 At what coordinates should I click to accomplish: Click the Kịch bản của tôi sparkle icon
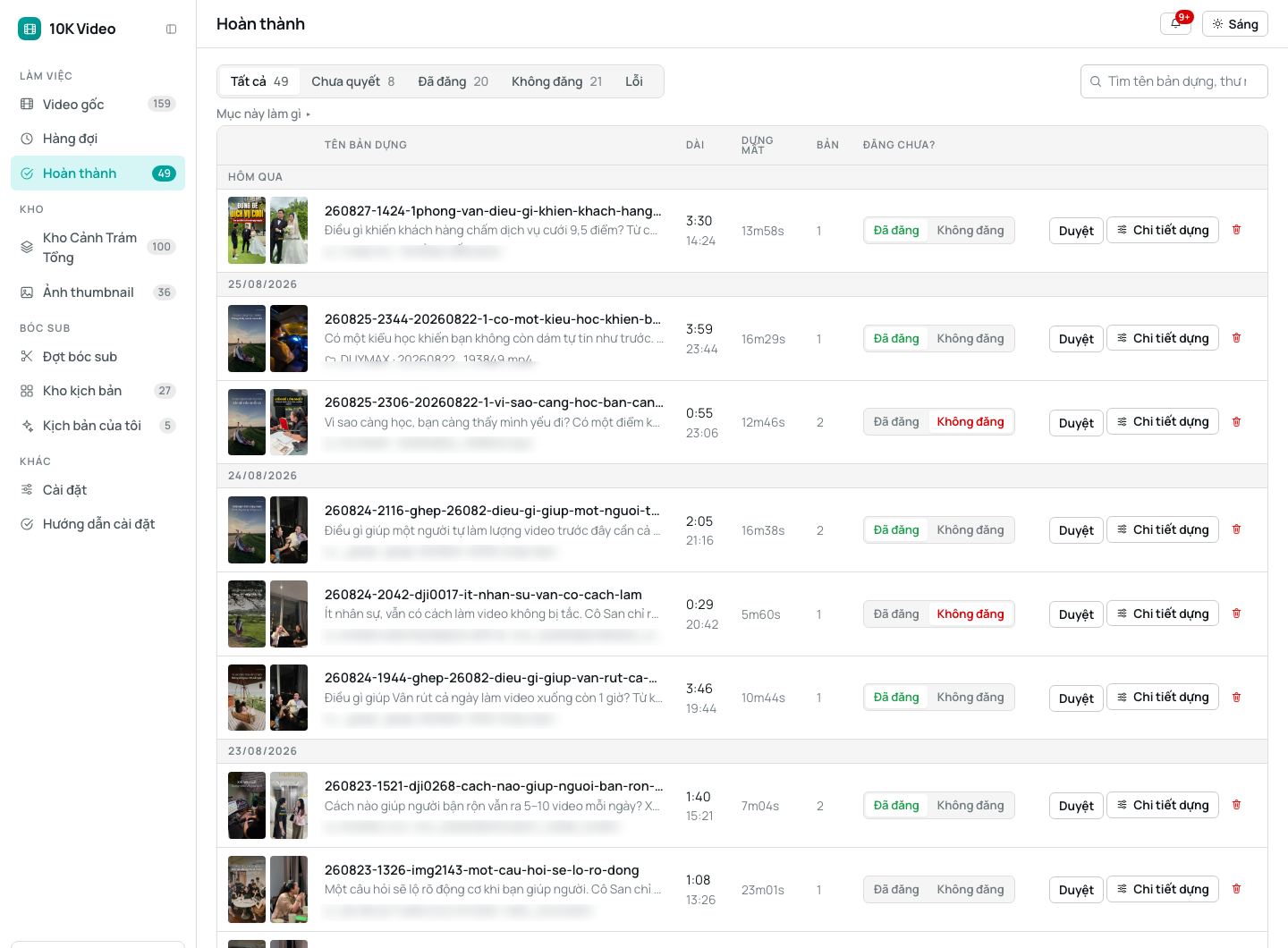click(27, 426)
